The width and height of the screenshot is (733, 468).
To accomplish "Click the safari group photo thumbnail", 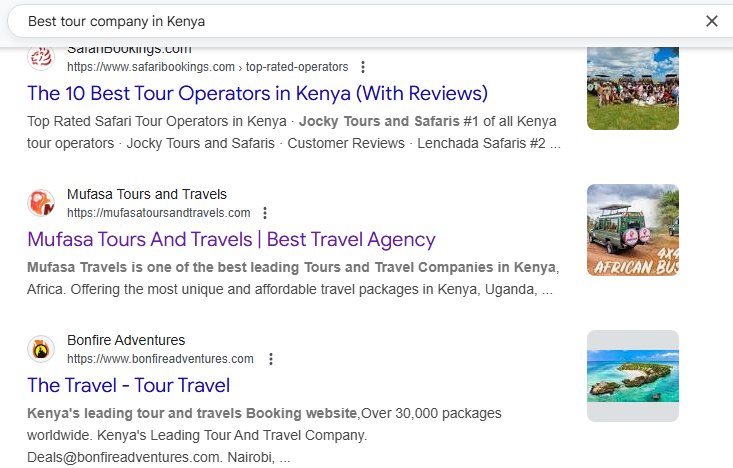I will [633, 86].
